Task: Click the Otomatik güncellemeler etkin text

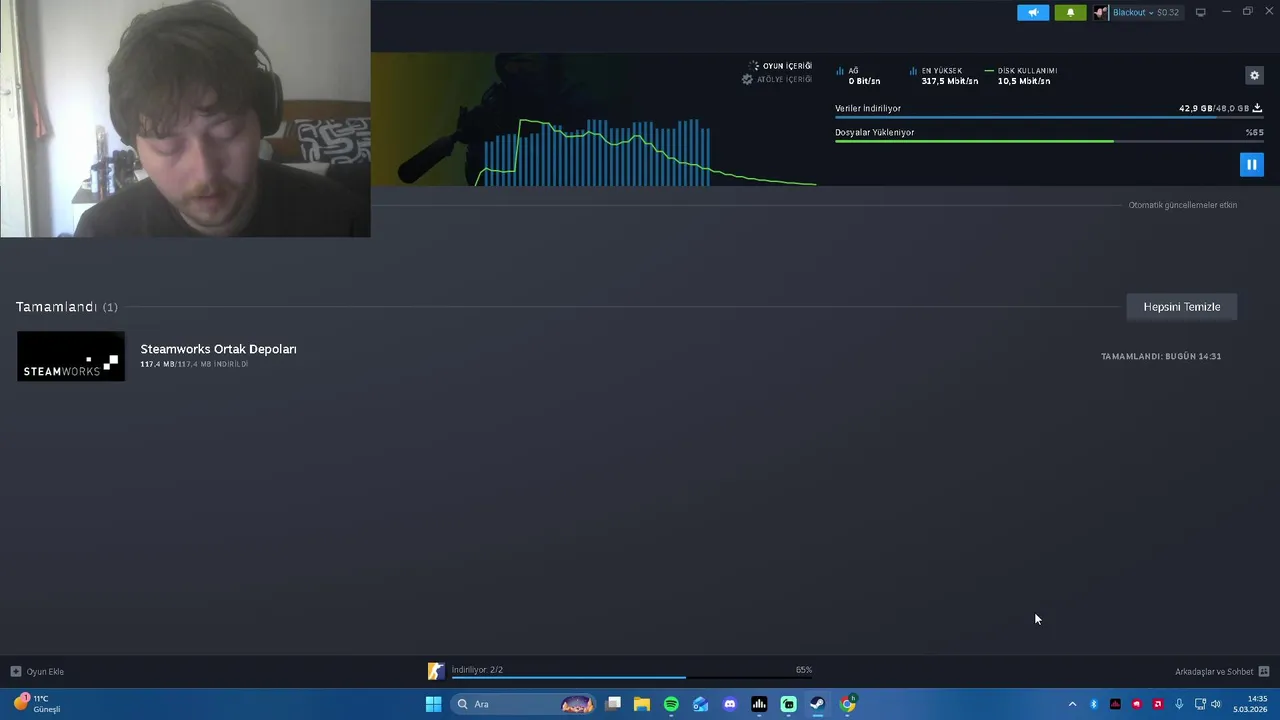Action: tap(1183, 205)
